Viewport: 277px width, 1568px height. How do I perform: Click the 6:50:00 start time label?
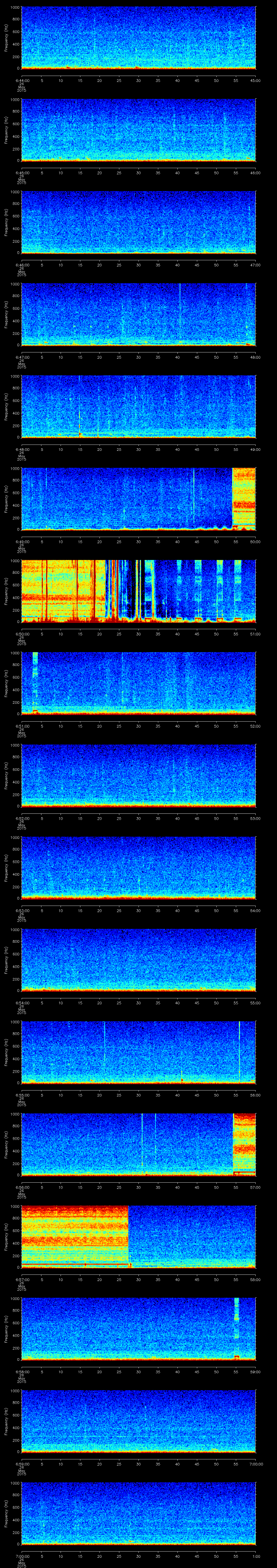click(x=22, y=634)
